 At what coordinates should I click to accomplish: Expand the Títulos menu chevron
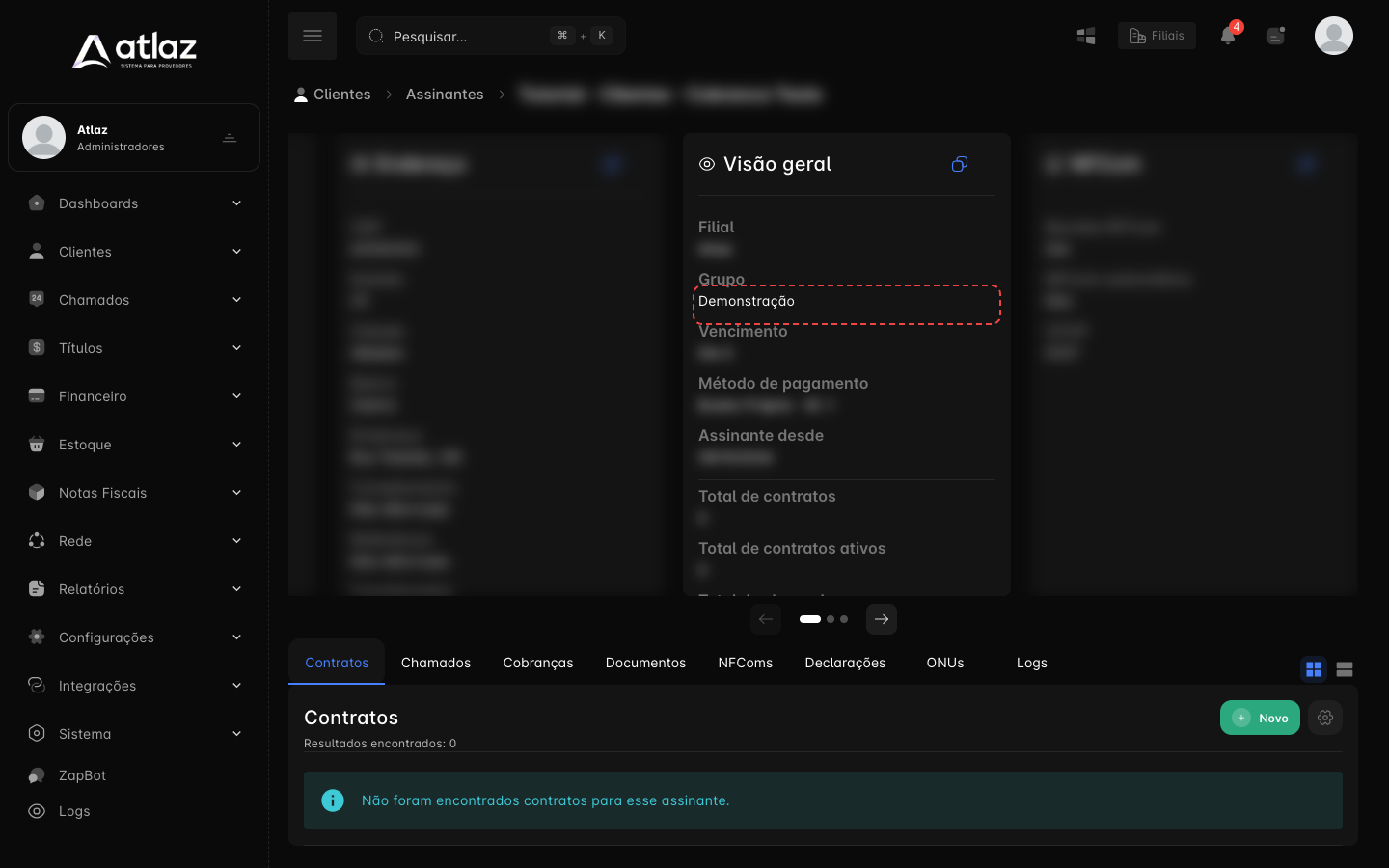pos(236,348)
